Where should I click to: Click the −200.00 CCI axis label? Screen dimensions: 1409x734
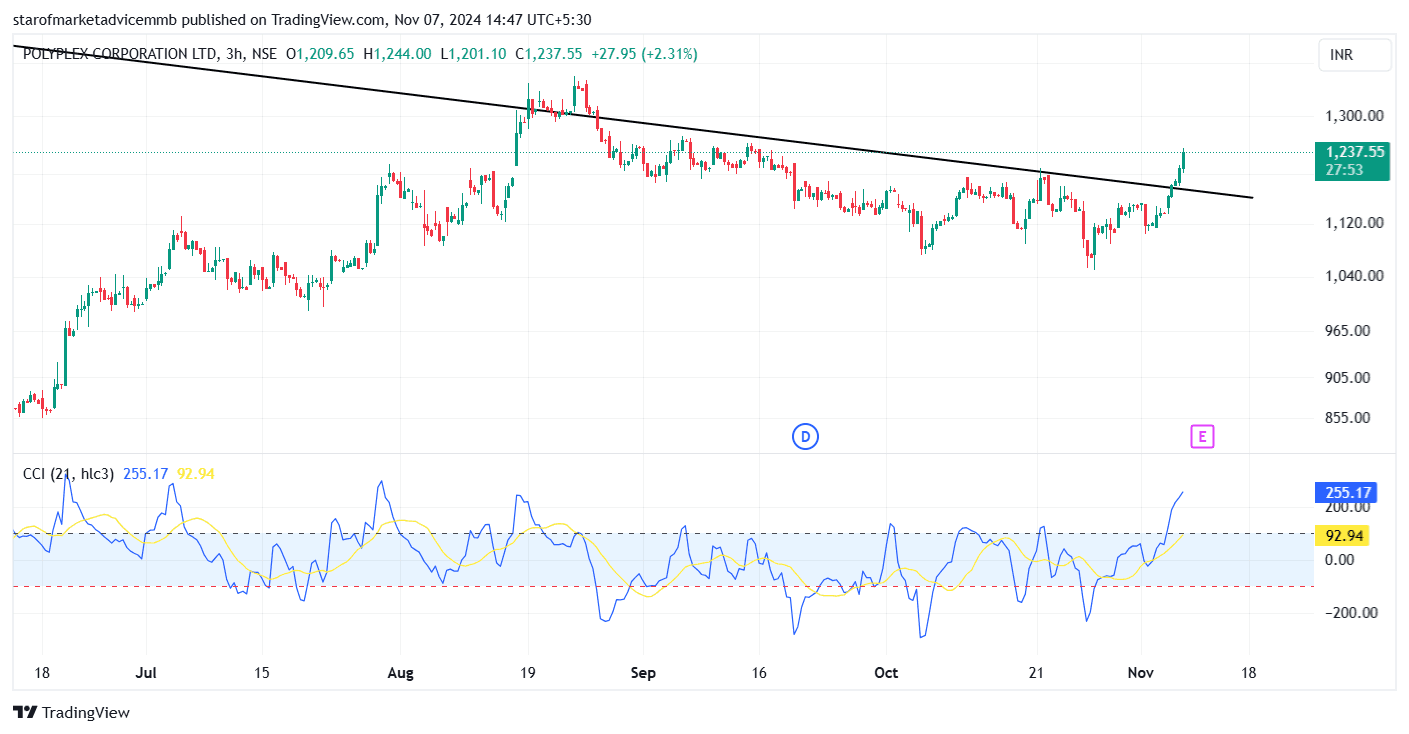point(1352,613)
